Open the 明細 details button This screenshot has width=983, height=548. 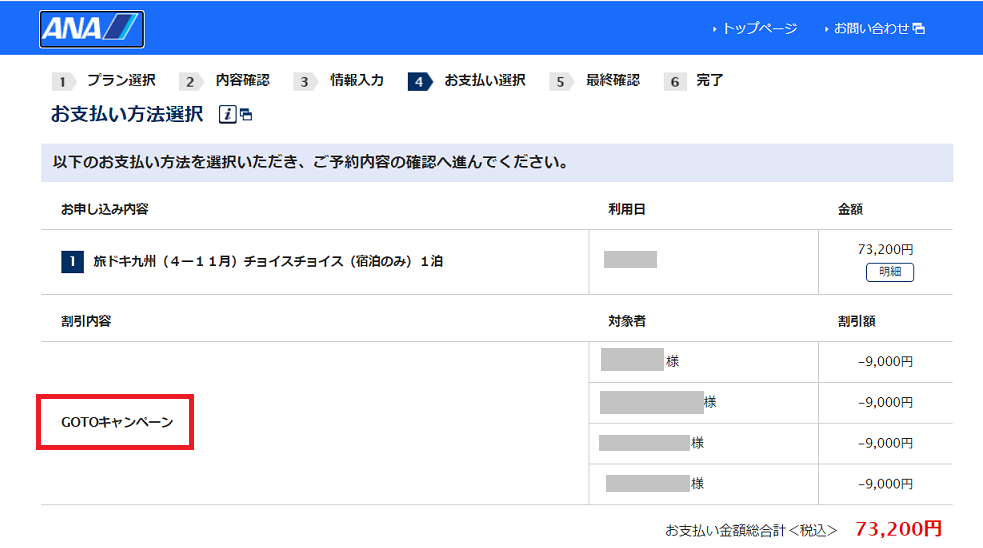[x=889, y=272]
